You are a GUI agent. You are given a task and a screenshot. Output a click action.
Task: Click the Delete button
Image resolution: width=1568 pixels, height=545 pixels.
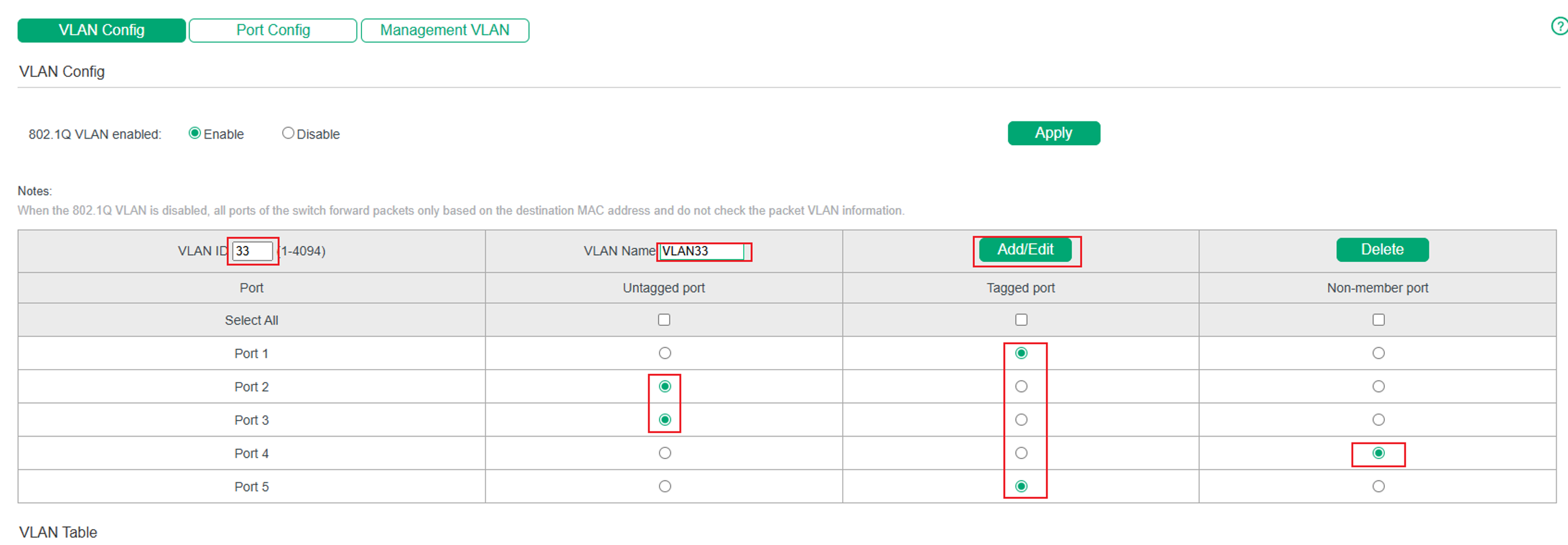[1383, 250]
